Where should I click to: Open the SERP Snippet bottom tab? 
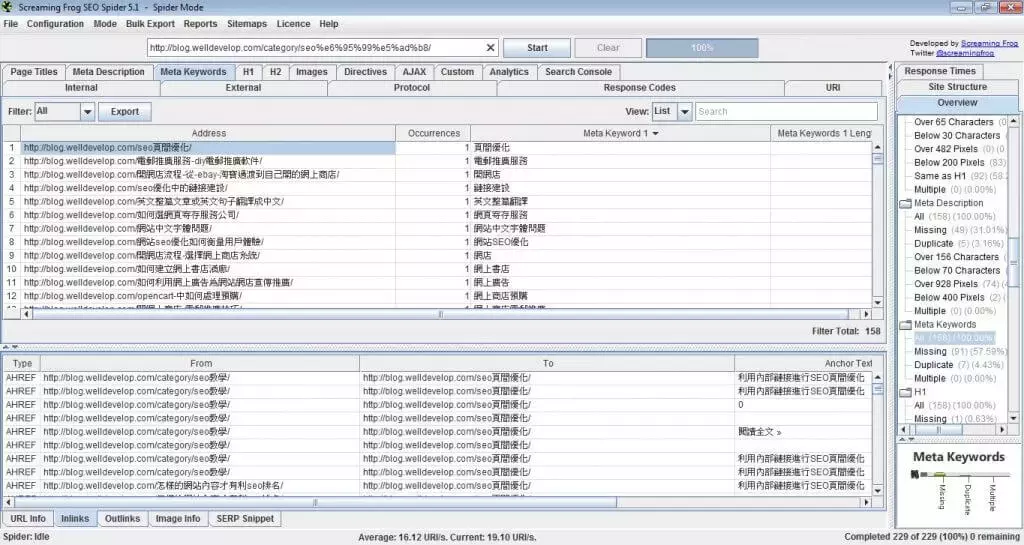click(245, 519)
